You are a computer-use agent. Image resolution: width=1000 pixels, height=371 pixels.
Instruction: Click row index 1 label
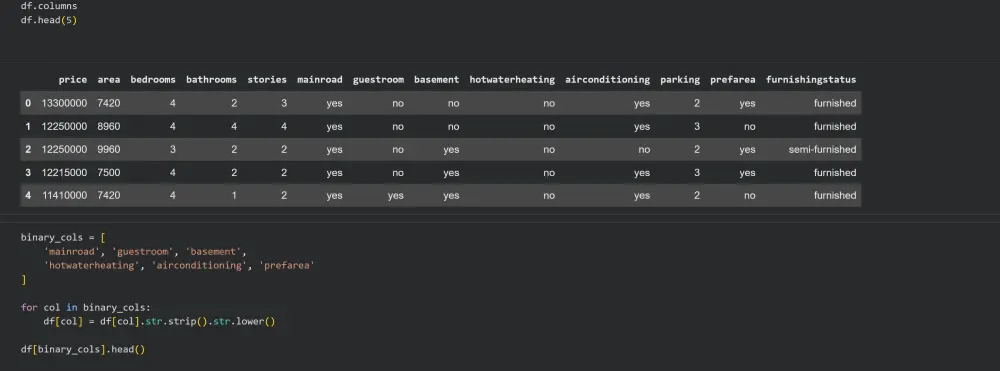[x=28, y=127]
